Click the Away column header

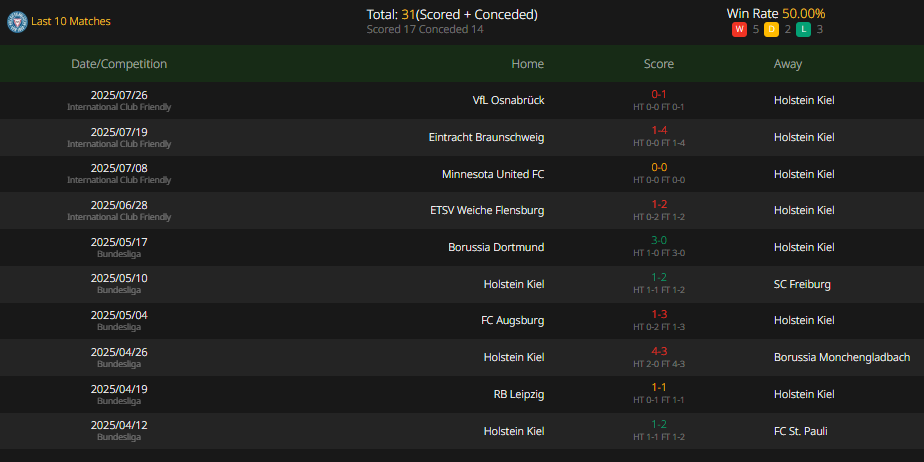tap(788, 64)
